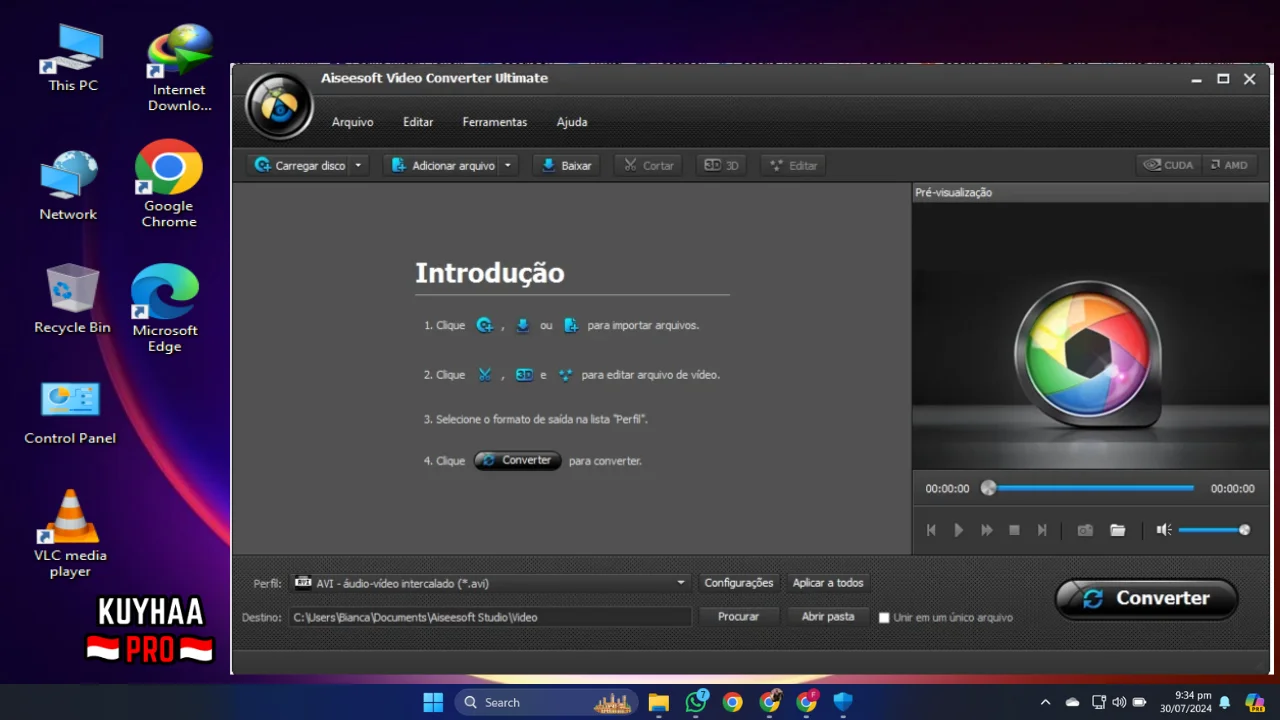This screenshot has height=720, width=1280.
Task: Click the add file icon in Introdução step 1
Action: pos(571,325)
